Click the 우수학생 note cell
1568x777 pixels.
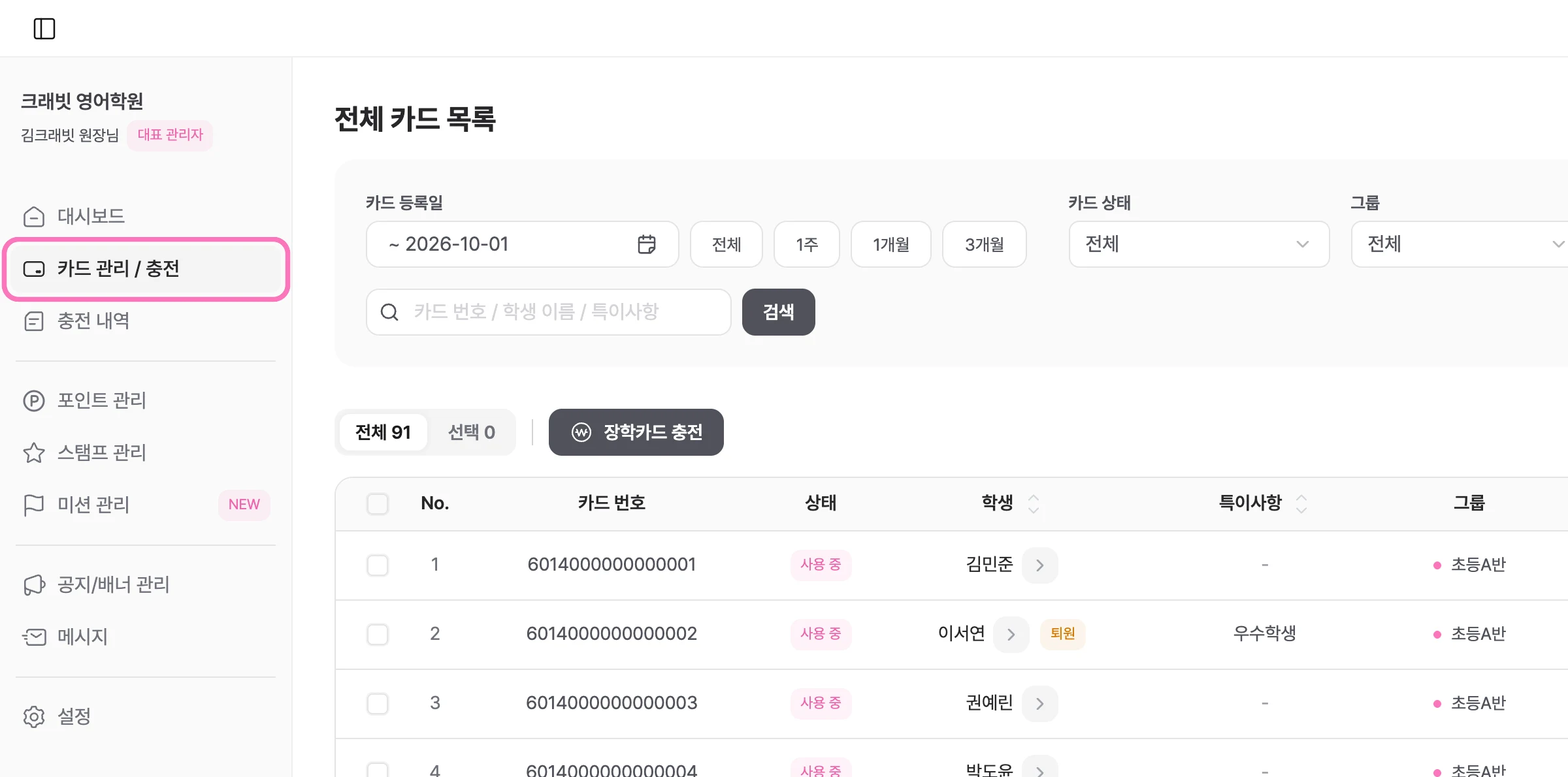pos(1264,634)
